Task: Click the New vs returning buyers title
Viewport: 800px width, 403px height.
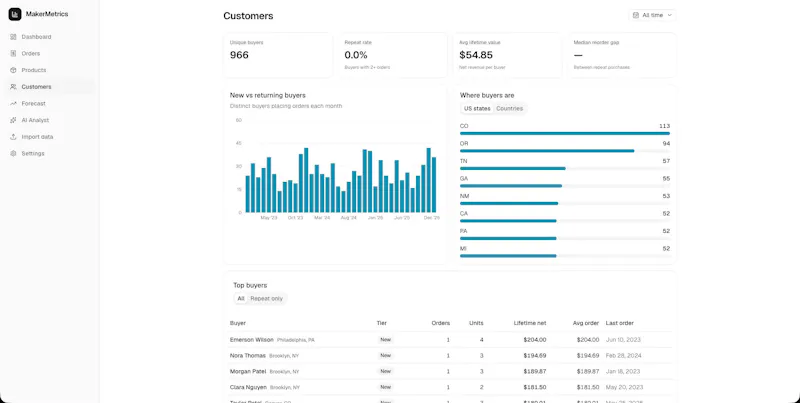Action: [x=268, y=95]
